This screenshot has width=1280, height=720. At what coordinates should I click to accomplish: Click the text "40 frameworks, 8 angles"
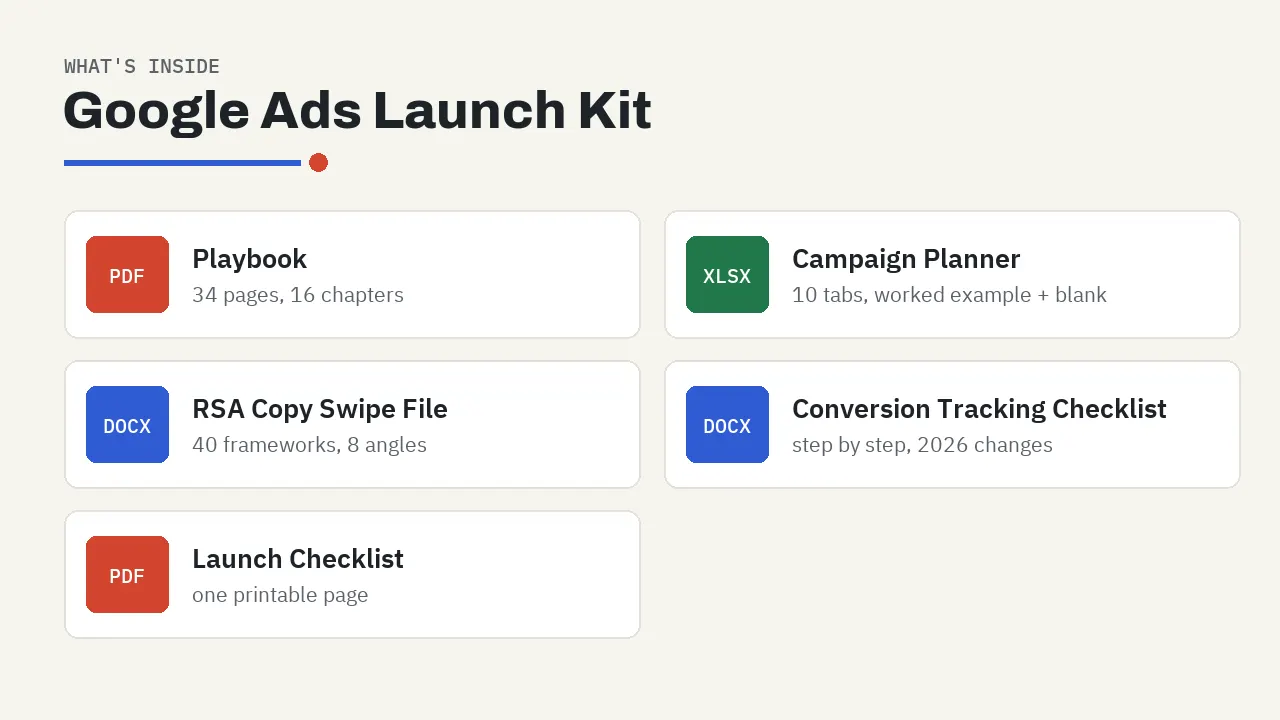pos(309,445)
